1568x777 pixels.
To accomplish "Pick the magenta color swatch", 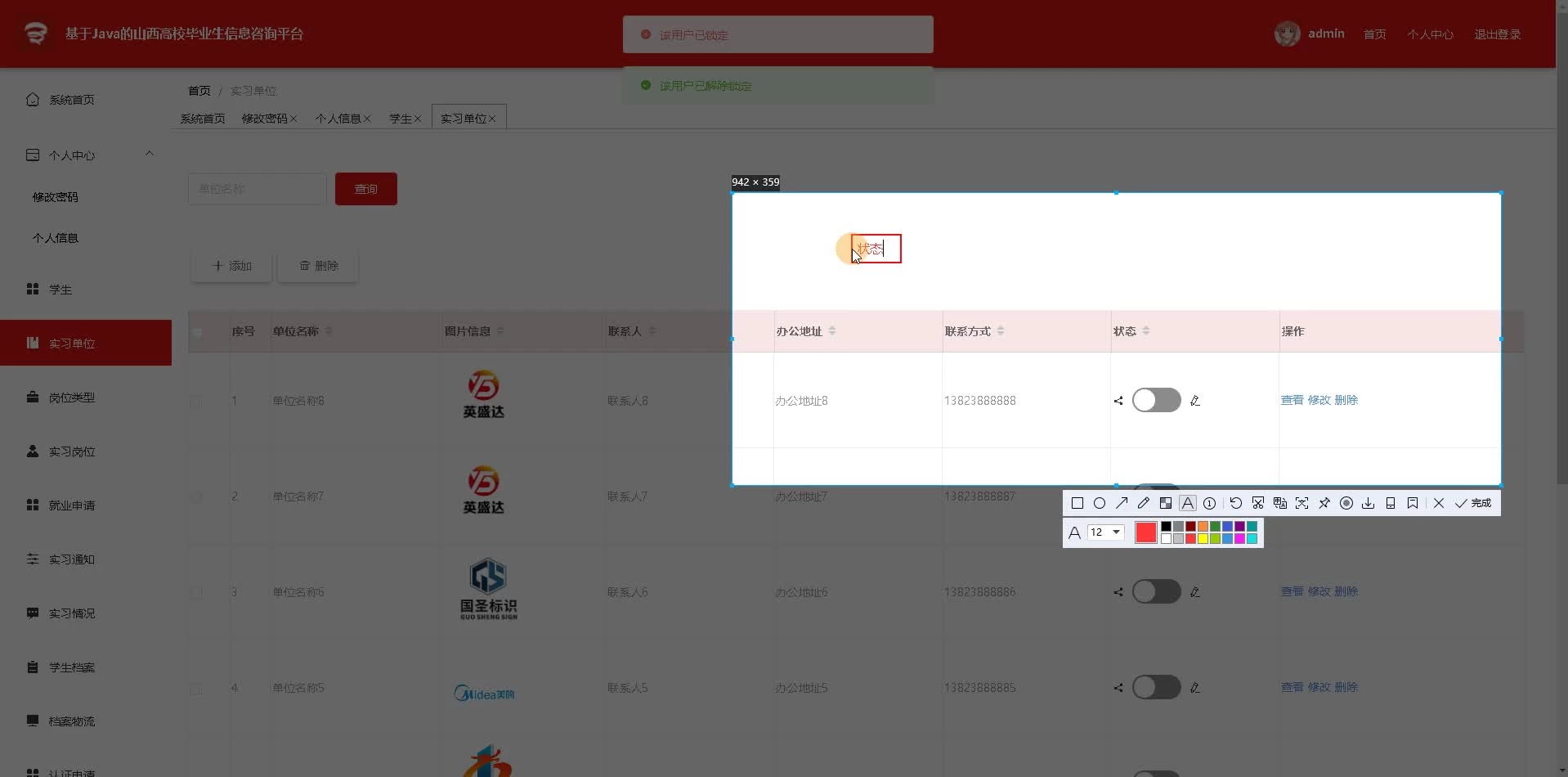I will point(1239,538).
